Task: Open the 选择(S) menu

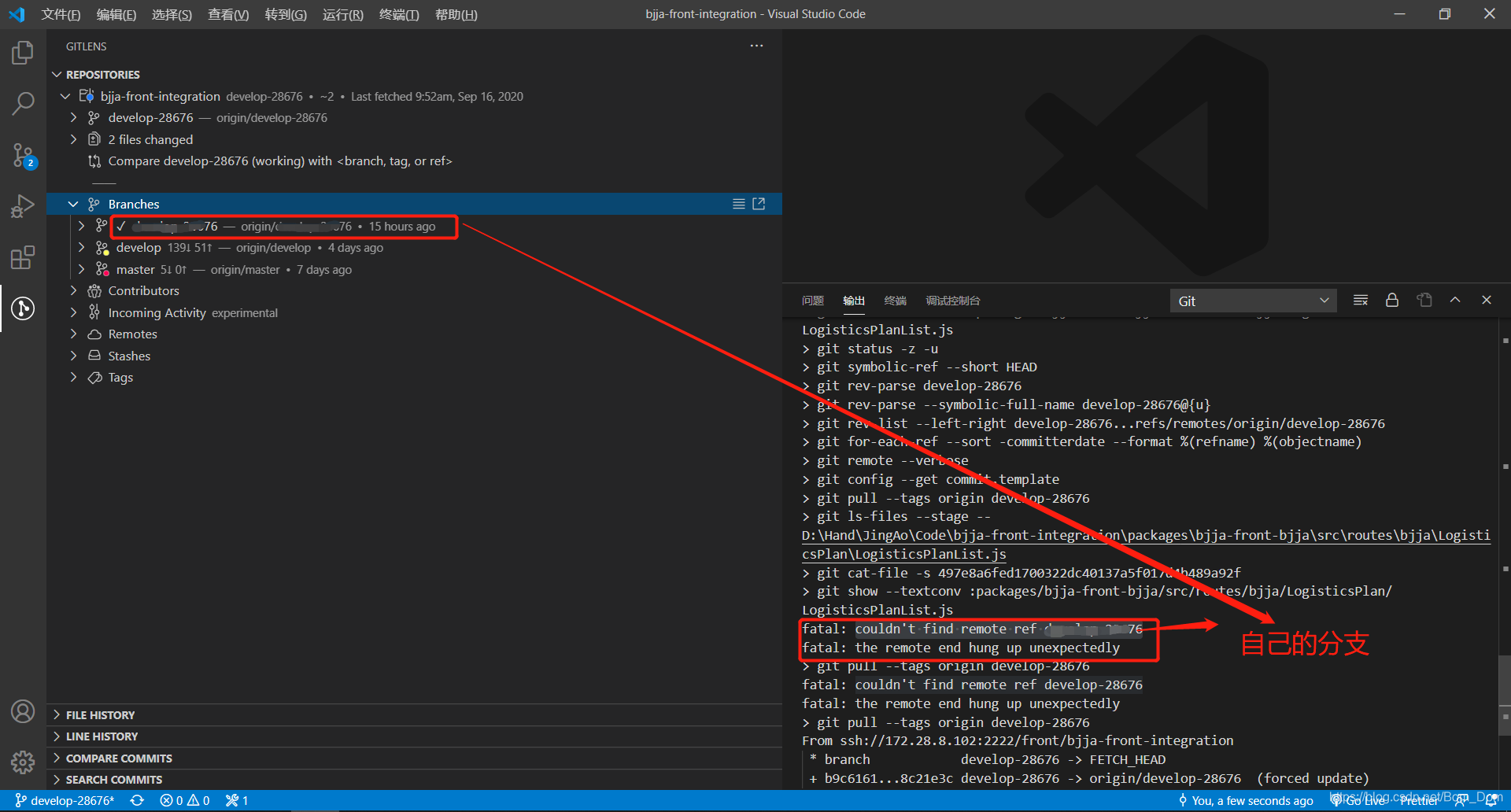Action: click(172, 14)
